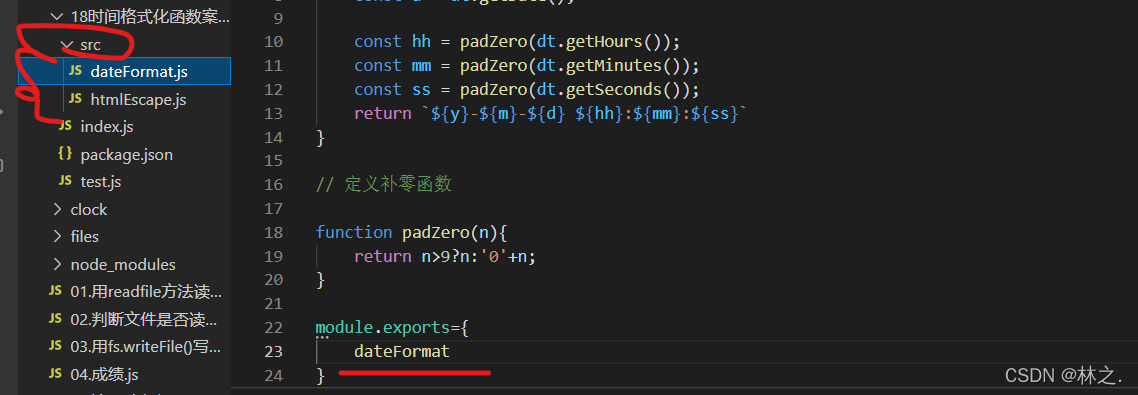Click the JS icon of test.js
The height and width of the screenshot is (395, 1138).
[x=65, y=182]
